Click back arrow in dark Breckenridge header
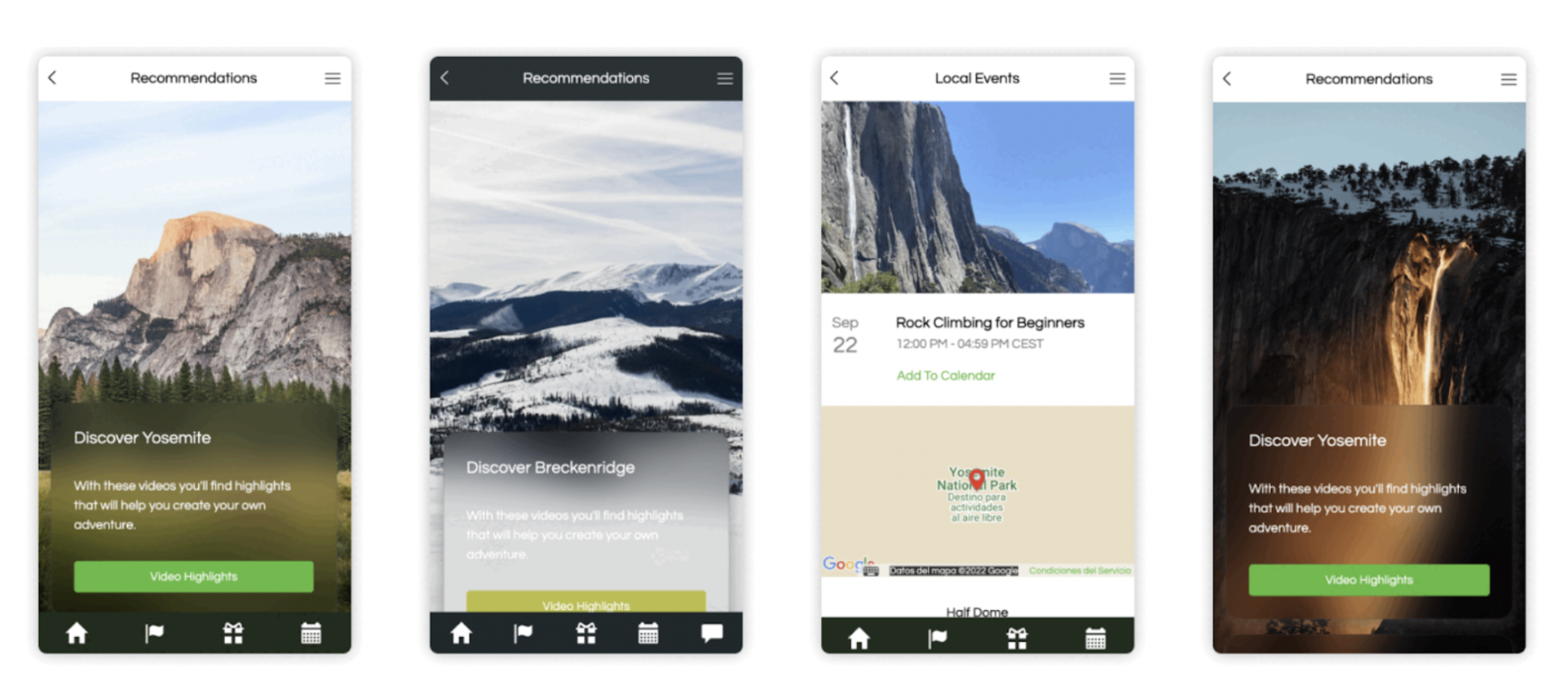This screenshot has width=1568, height=689. (445, 78)
